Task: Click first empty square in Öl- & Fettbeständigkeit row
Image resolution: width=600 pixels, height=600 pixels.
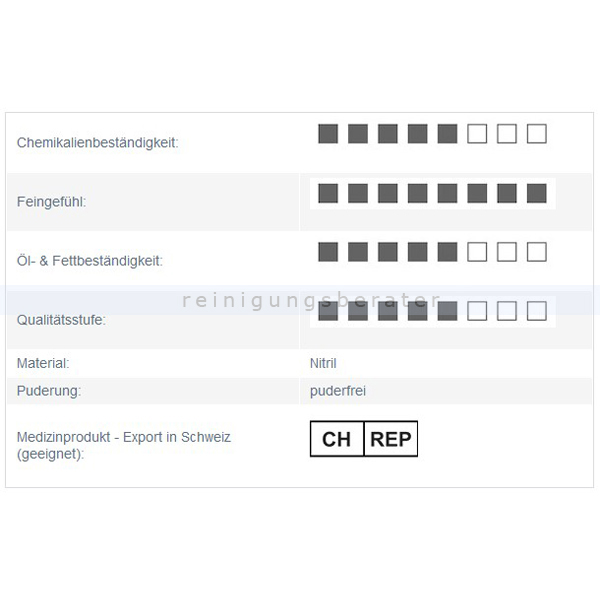Action: point(477,252)
